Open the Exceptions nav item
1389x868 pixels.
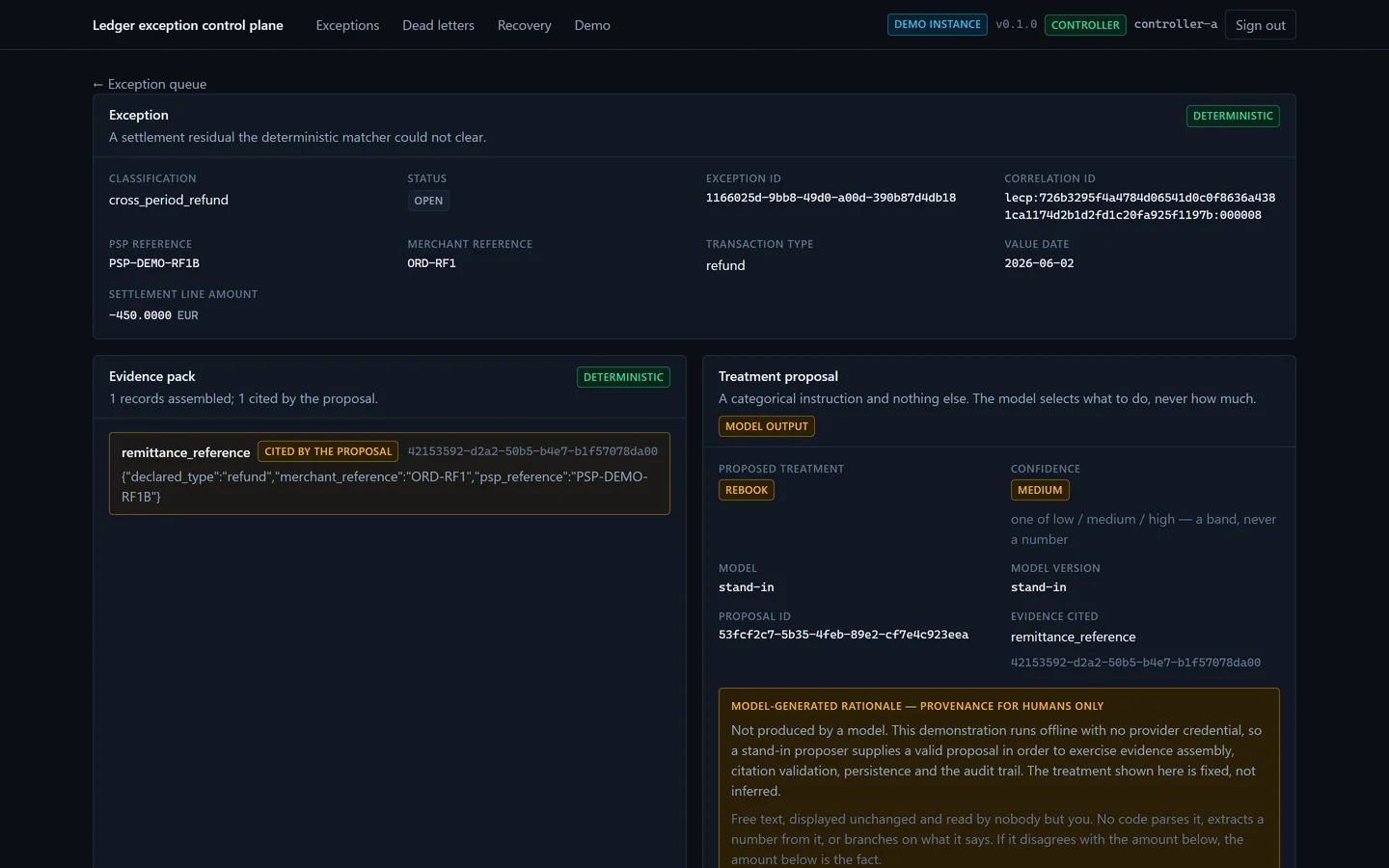pyautogui.click(x=347, y=25)
